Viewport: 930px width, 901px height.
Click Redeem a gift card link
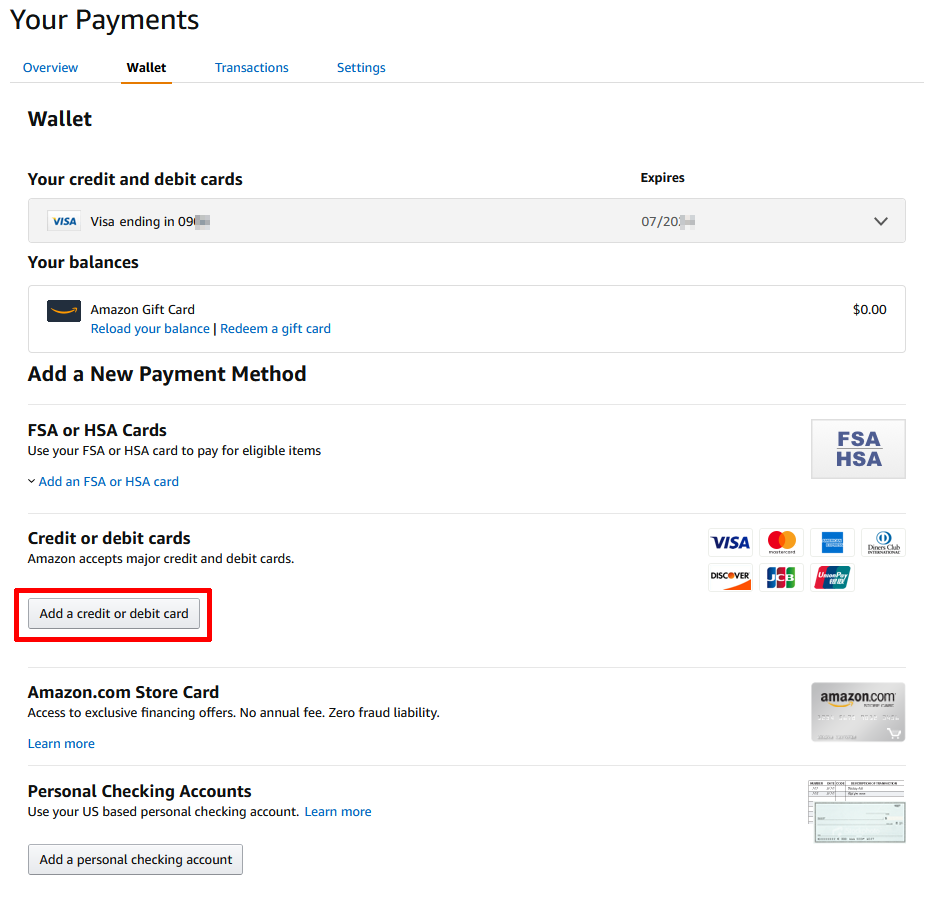pos(276,329)
